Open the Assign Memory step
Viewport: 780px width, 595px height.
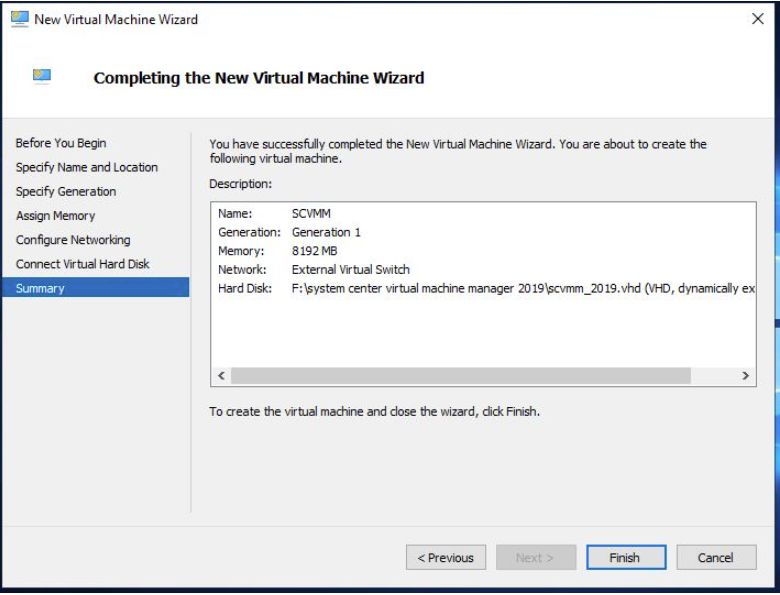55,216
